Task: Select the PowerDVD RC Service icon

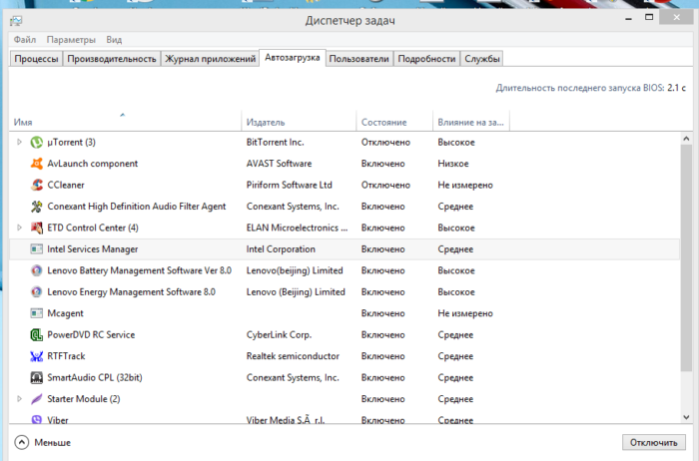Action: click(x=37, y=335)
